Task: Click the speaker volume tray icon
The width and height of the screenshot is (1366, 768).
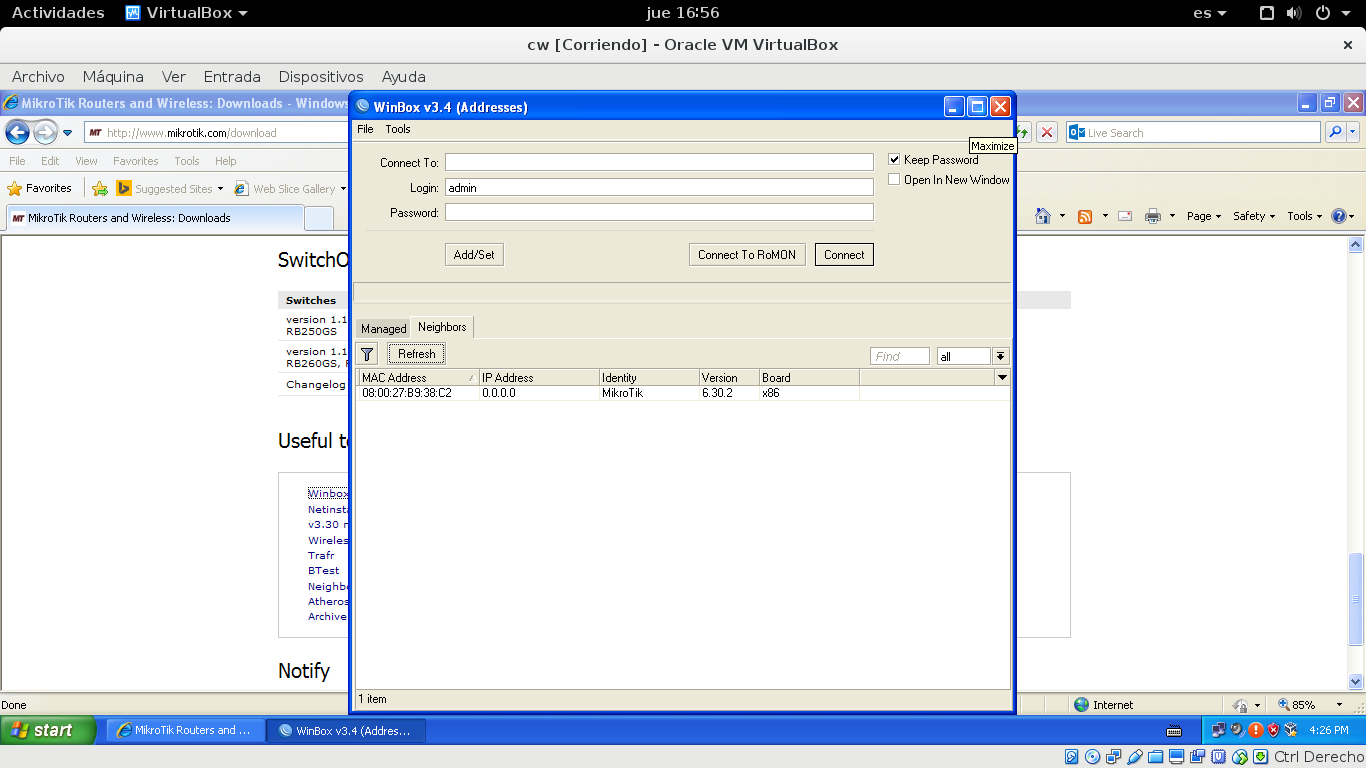Action: (1237, 730)
